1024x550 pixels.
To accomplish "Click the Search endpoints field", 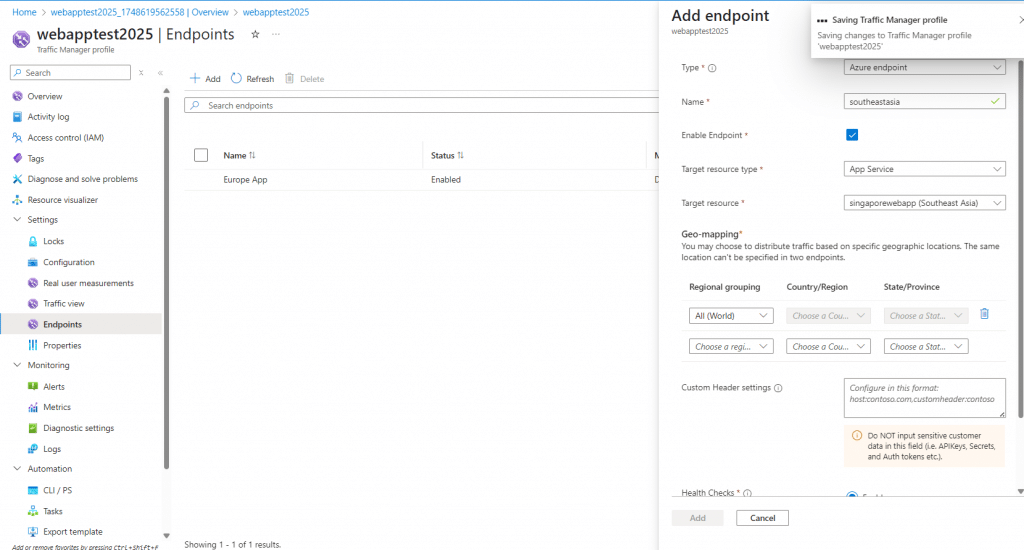I will coord(420,105).
